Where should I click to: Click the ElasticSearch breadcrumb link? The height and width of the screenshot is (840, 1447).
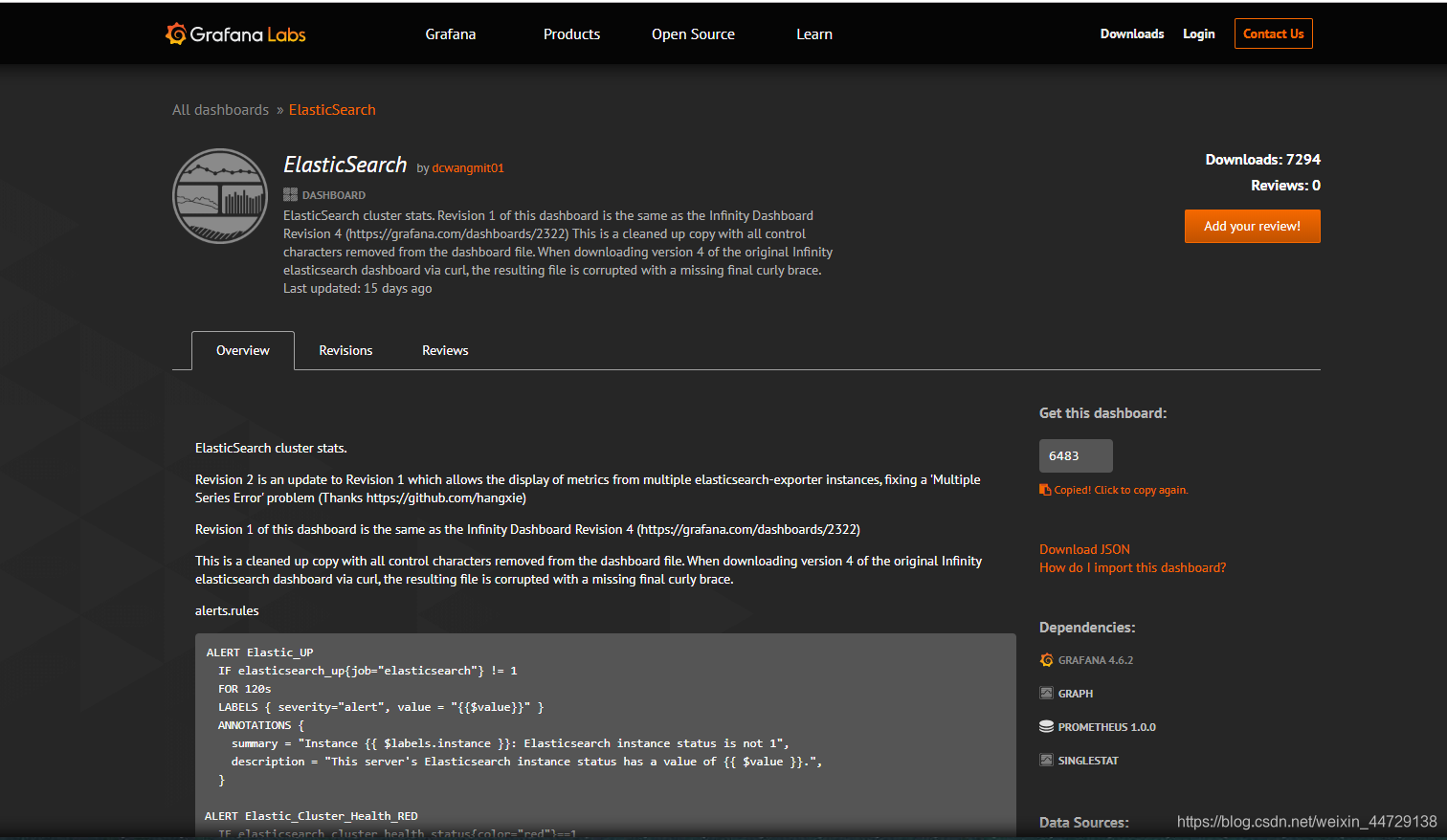[332, 110]
